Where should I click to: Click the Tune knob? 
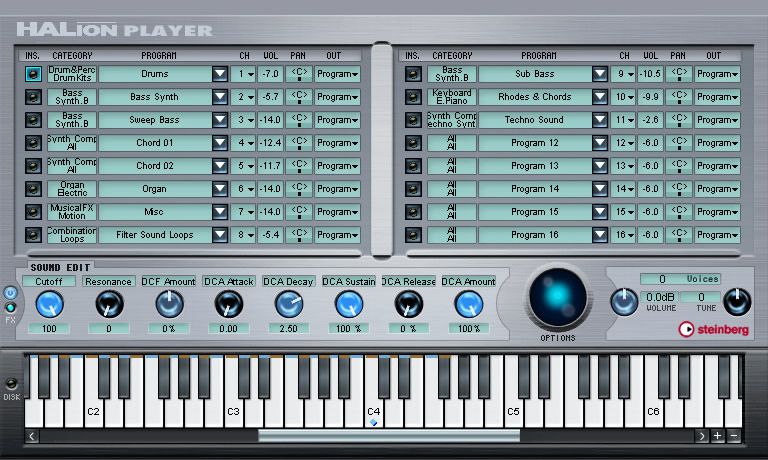[x=737, y=301]
